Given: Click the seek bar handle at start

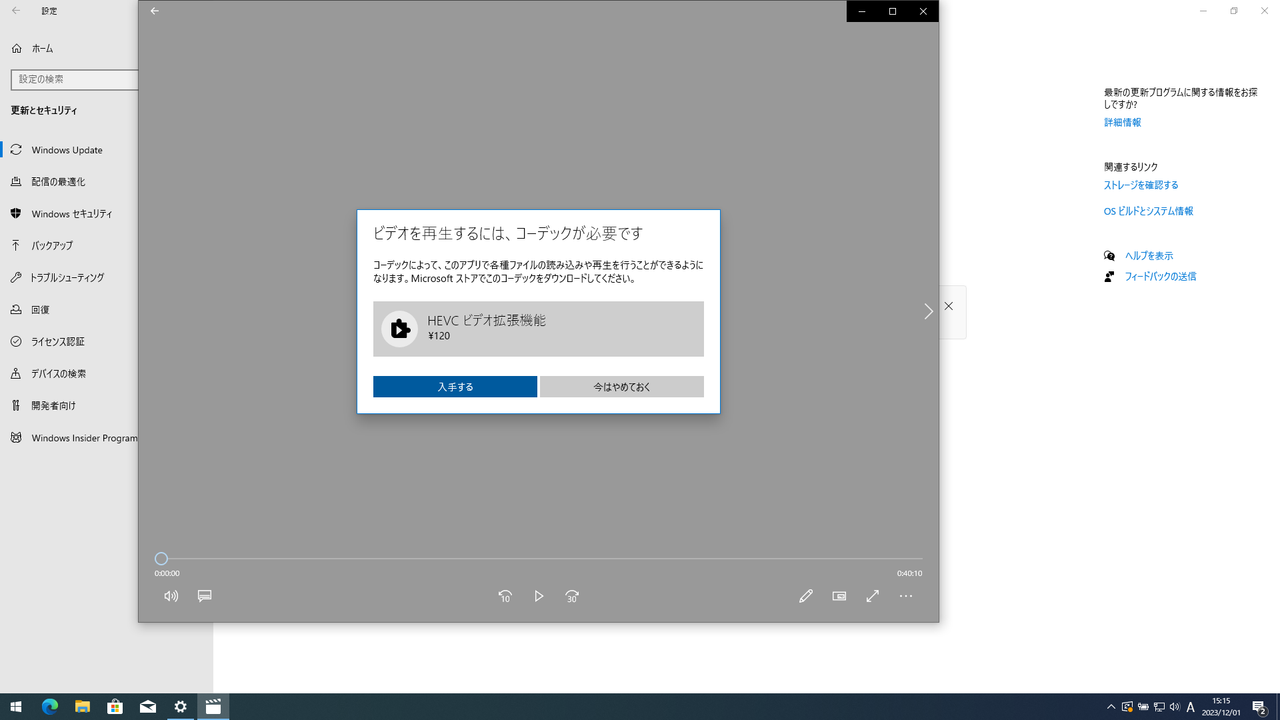Looking at the screenshot, I should [x=161, y=559].
